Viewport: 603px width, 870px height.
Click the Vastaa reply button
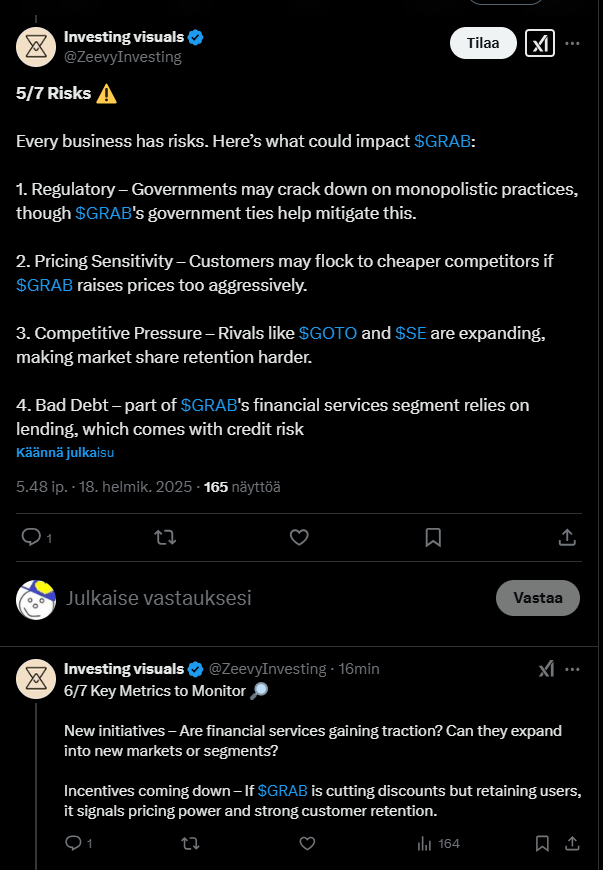click(538, 598)
